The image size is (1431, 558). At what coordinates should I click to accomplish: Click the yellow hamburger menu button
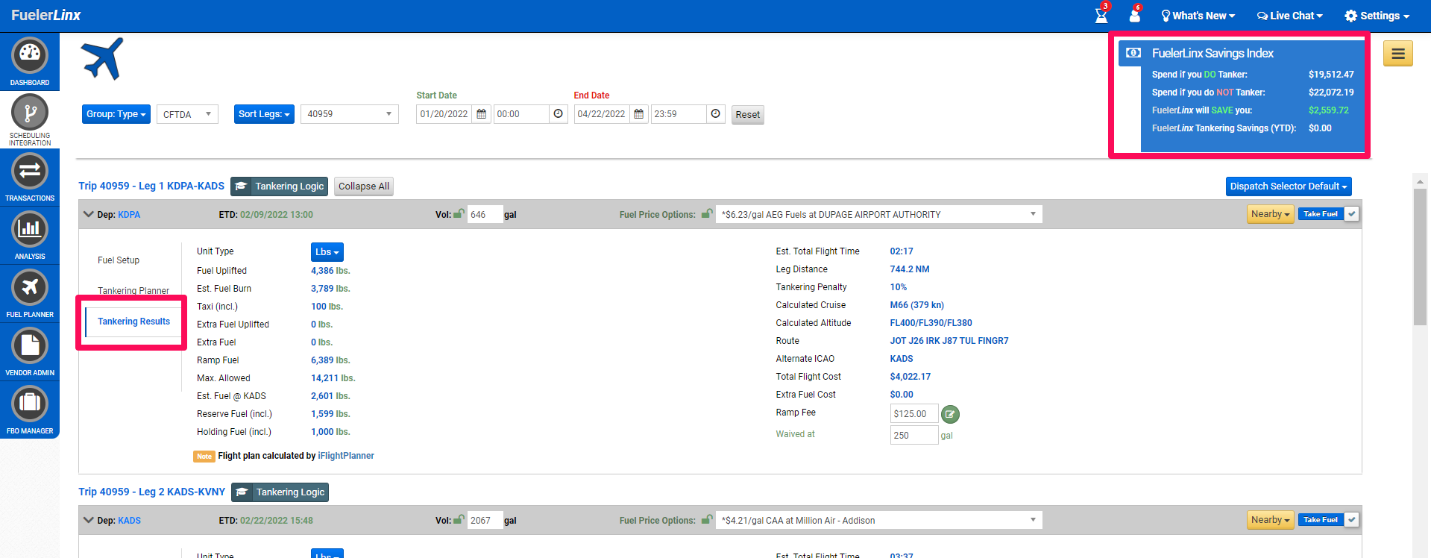1397,54
